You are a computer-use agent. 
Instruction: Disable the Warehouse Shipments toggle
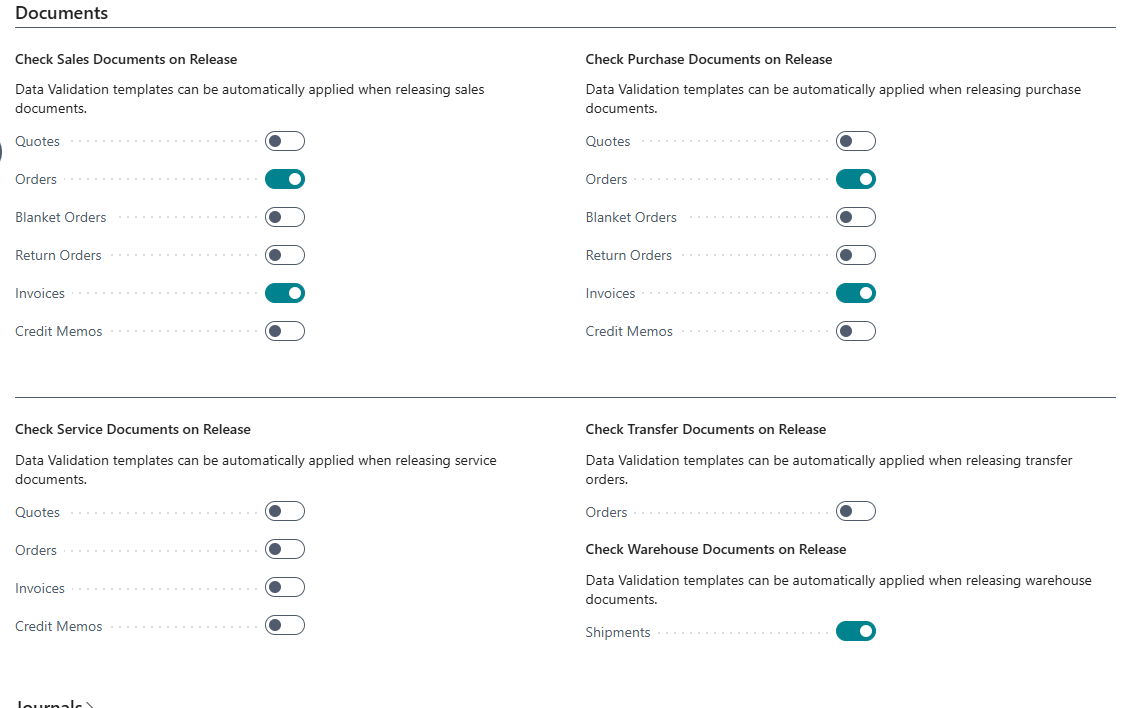(x=855, y=632)
